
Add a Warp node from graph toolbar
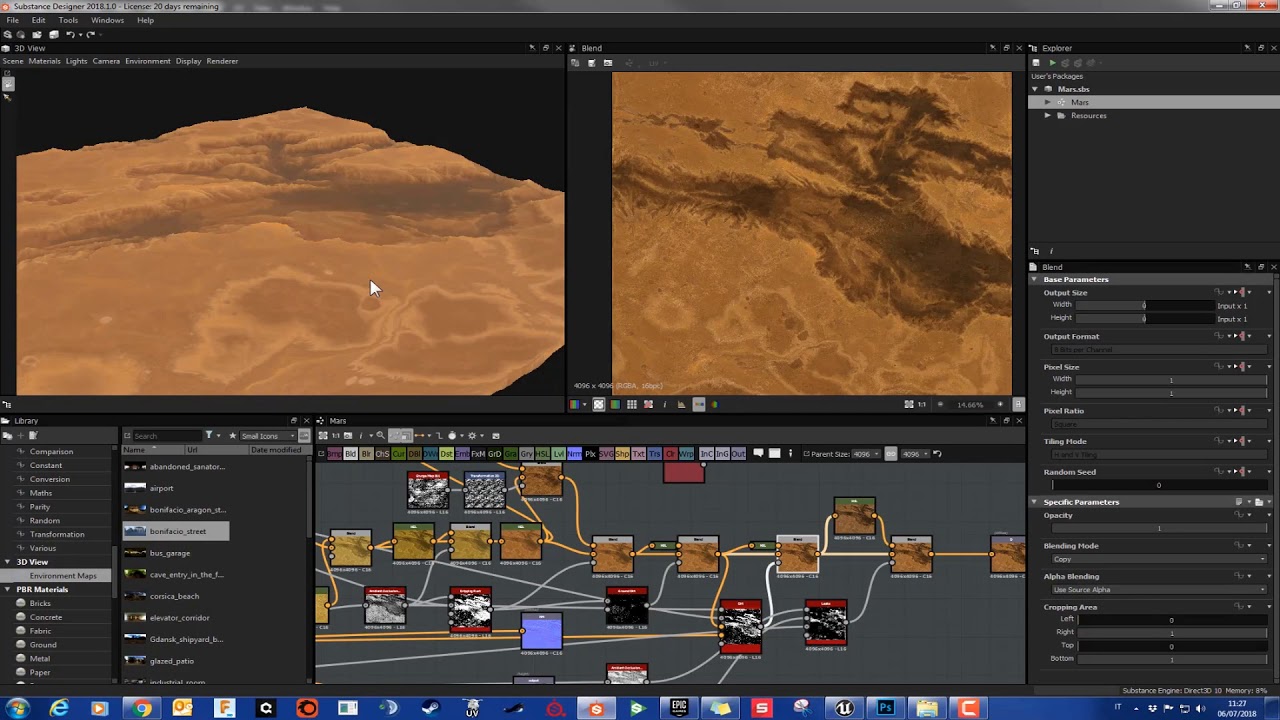click(686, 454)
